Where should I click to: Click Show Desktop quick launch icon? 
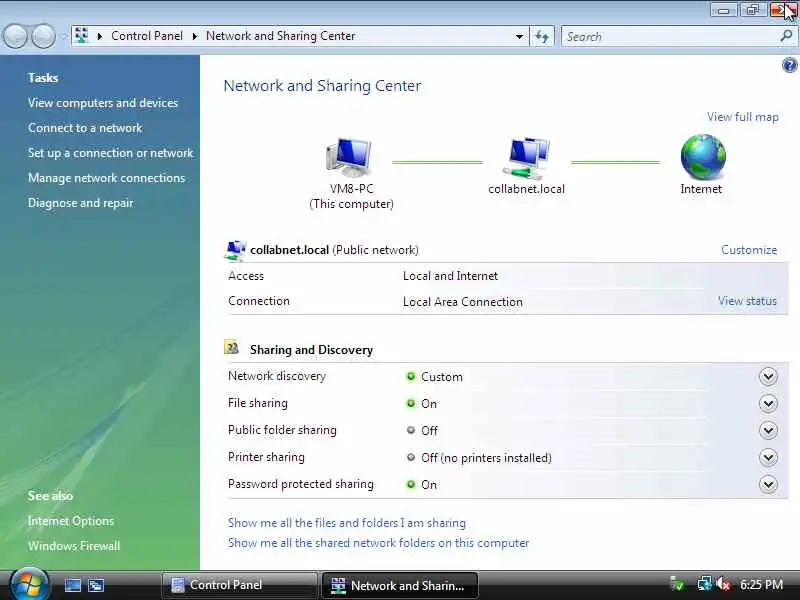(x=72, y=585)
